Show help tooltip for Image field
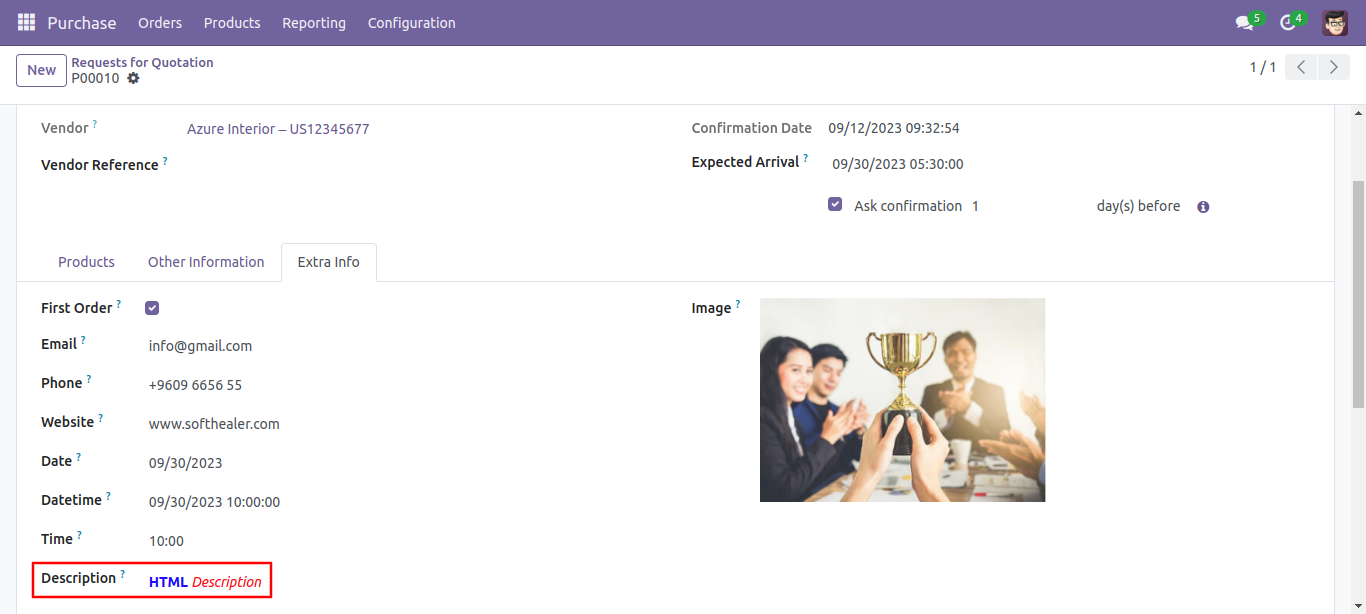The height and width of the screenshot is (614, 1366). (737, 304)
